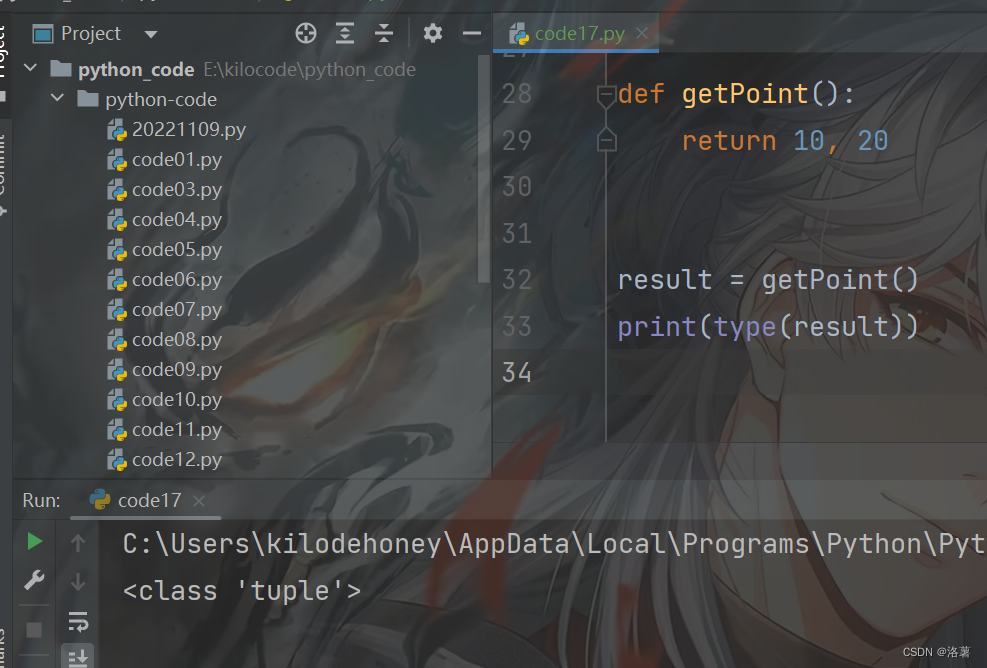The image size is (987, 668).
Task: Open the Commit tool window side tab
Action: tap(3, 173)
